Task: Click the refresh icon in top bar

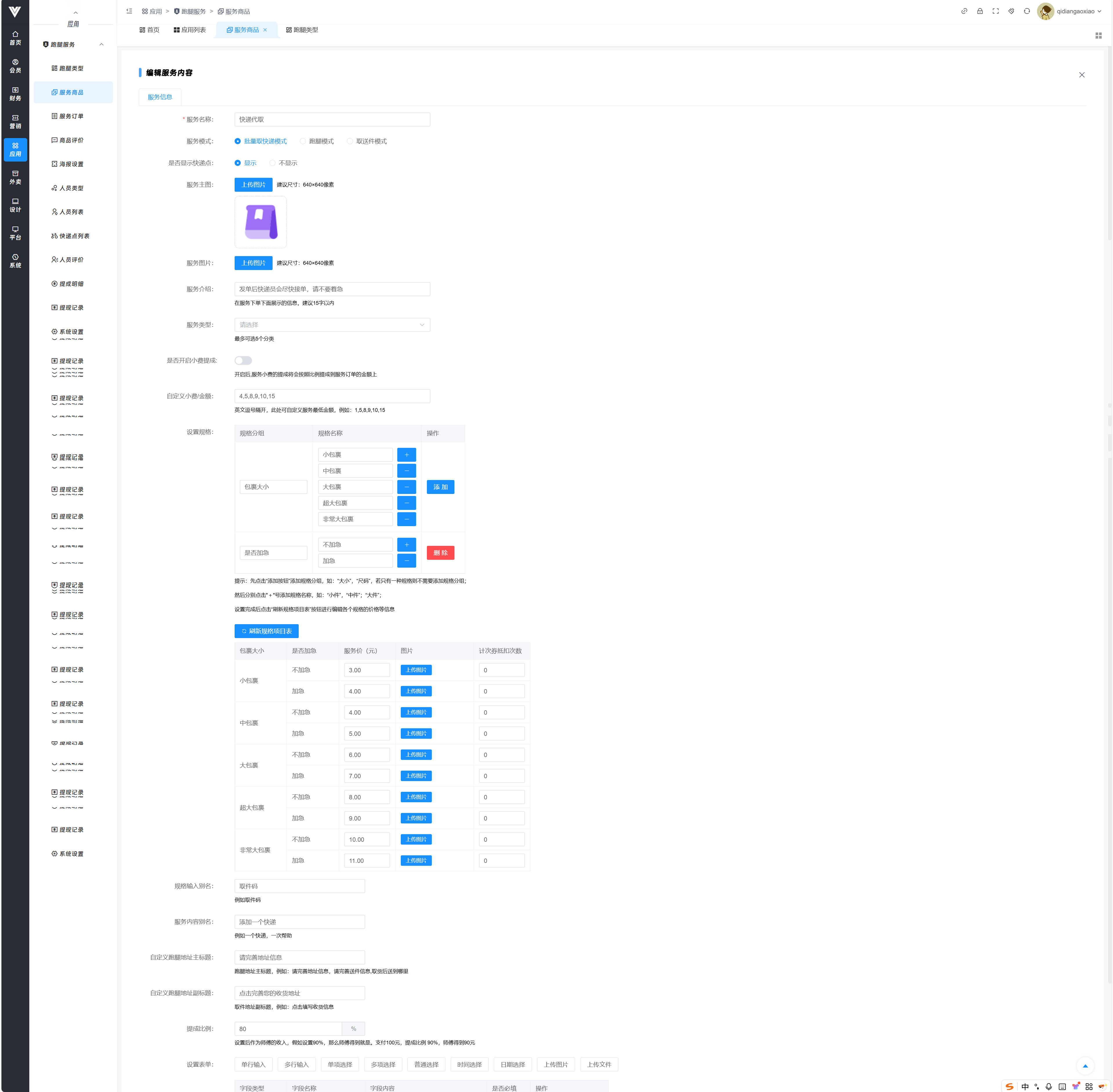Action: click(1027, 12)
